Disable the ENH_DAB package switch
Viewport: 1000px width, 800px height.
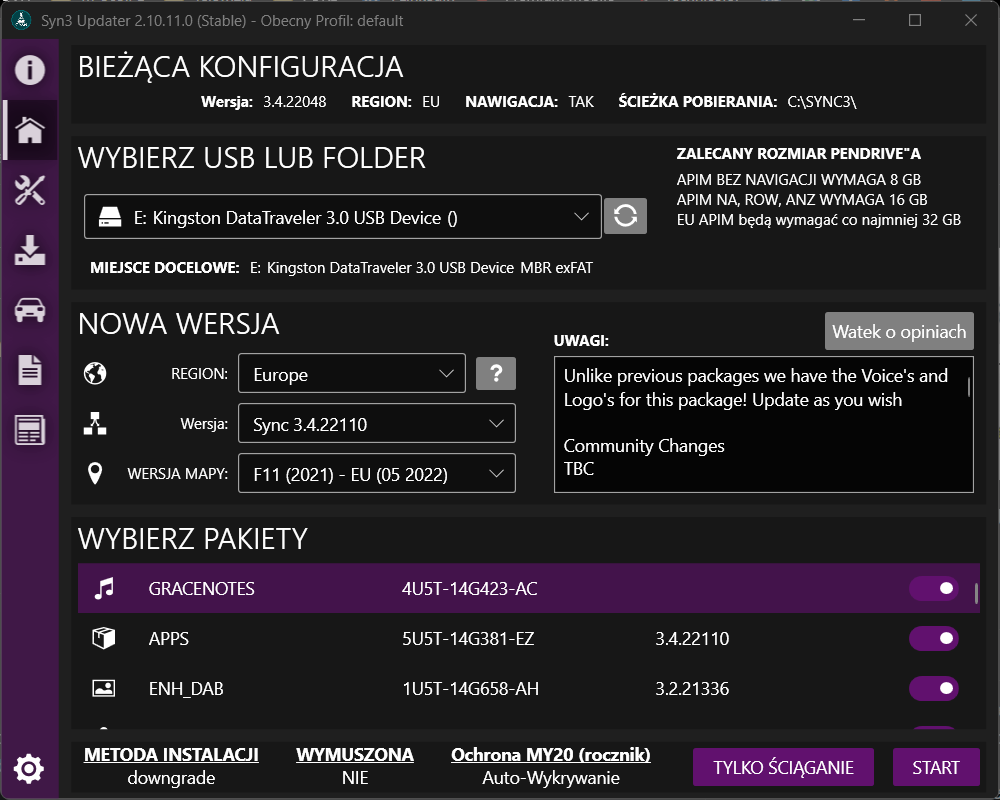pos(933,689)
